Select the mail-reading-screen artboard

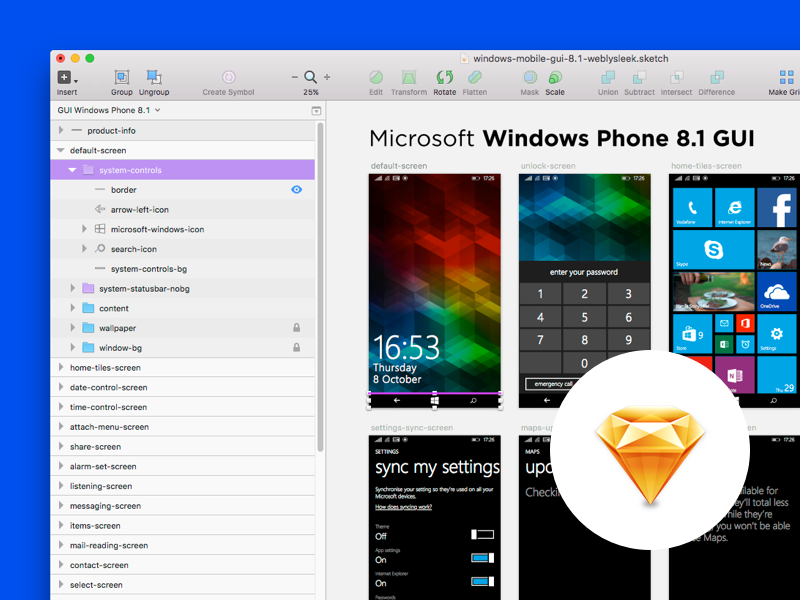pyautogui.click(x=183, y=545)
